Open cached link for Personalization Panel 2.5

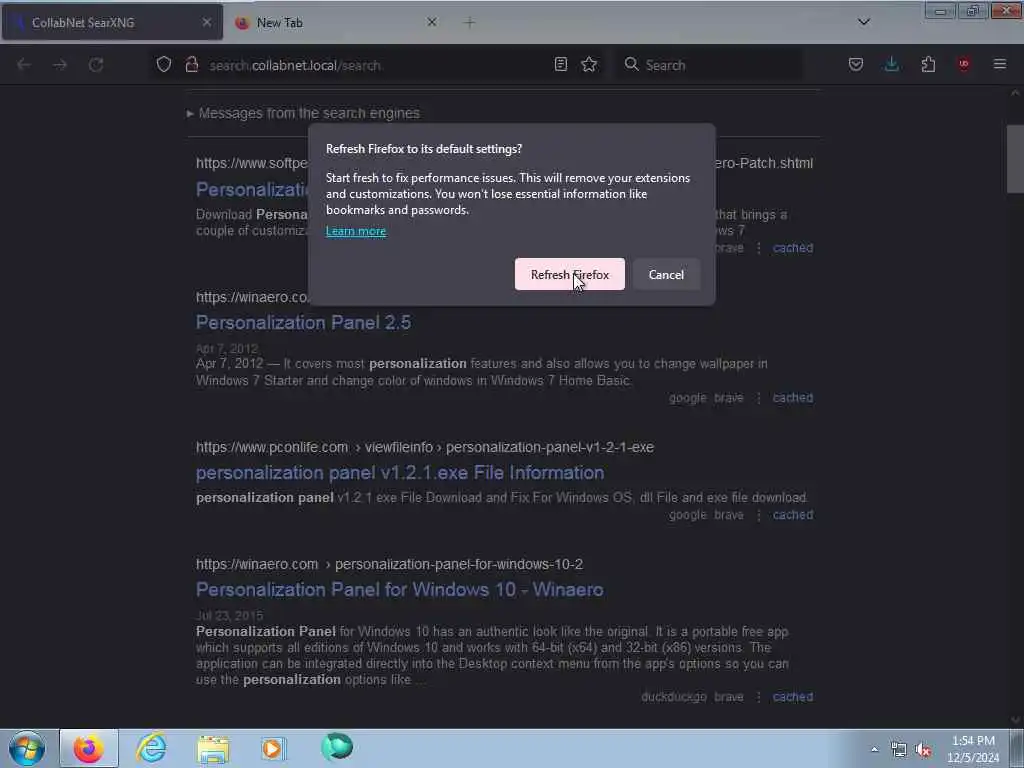[793, 398]
